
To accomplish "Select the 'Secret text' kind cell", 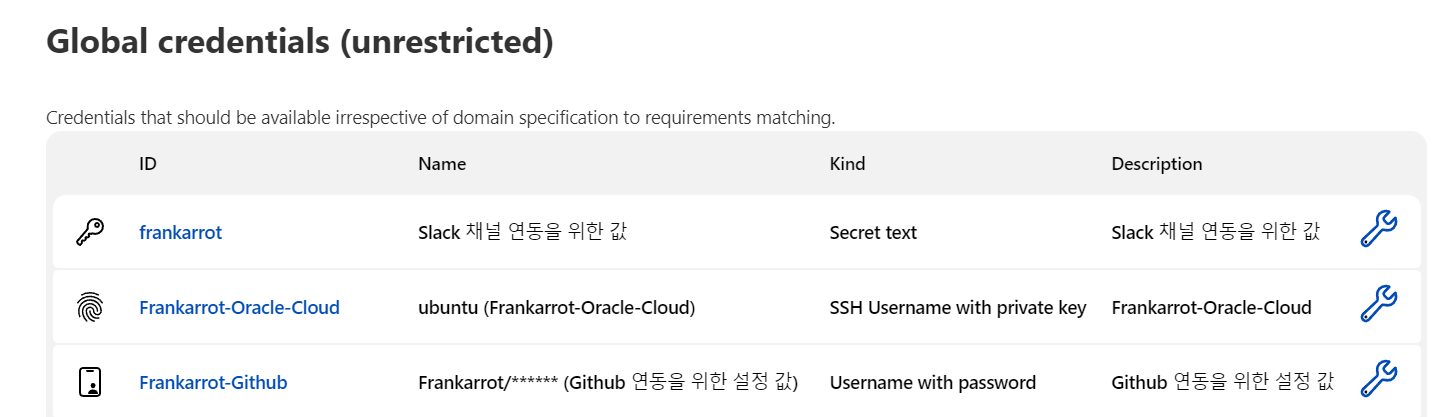I will tap(873, 233).
